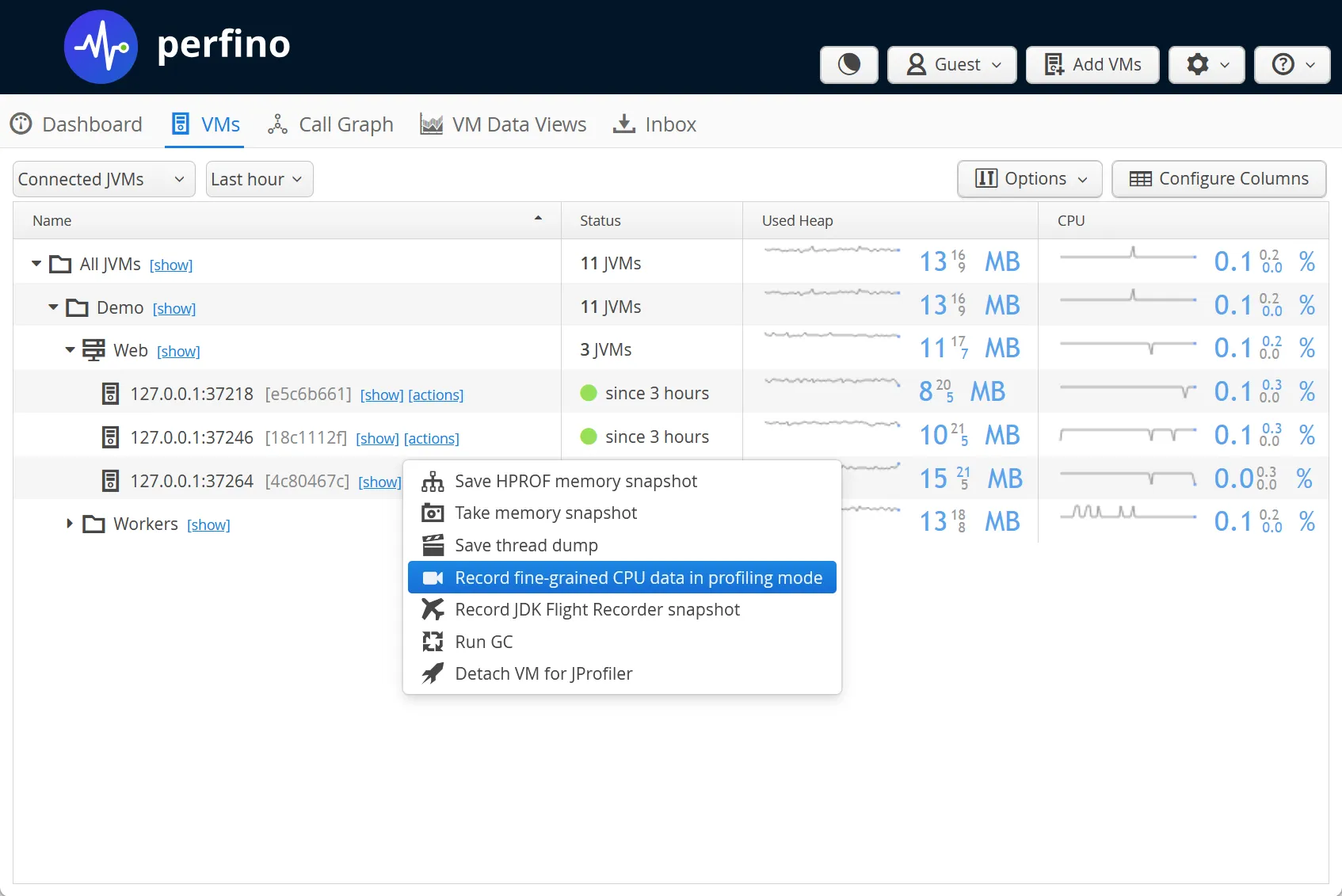Click the Run GC recycle icon
This screenshot has width=1342, height=896.
click(433, 642)
